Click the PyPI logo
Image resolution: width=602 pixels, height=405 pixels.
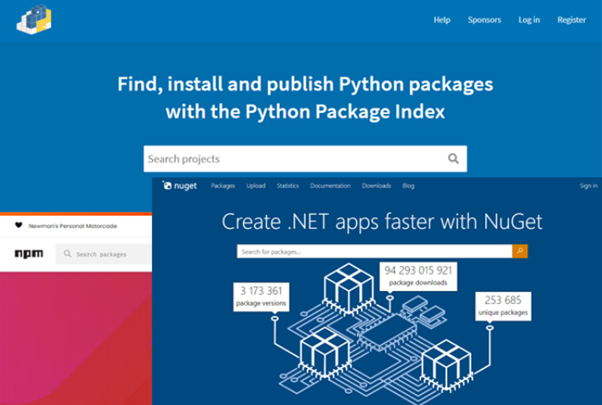click(x=33, y=19)
